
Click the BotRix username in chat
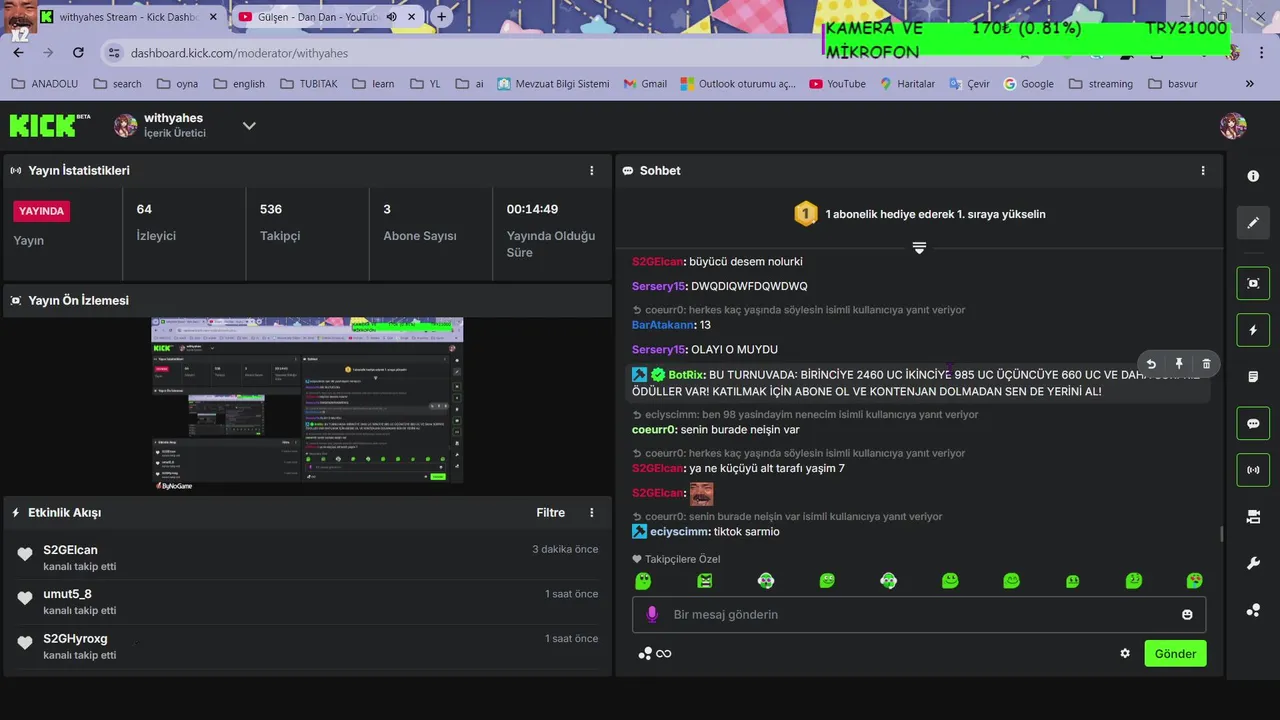click(x=686, y=375)
